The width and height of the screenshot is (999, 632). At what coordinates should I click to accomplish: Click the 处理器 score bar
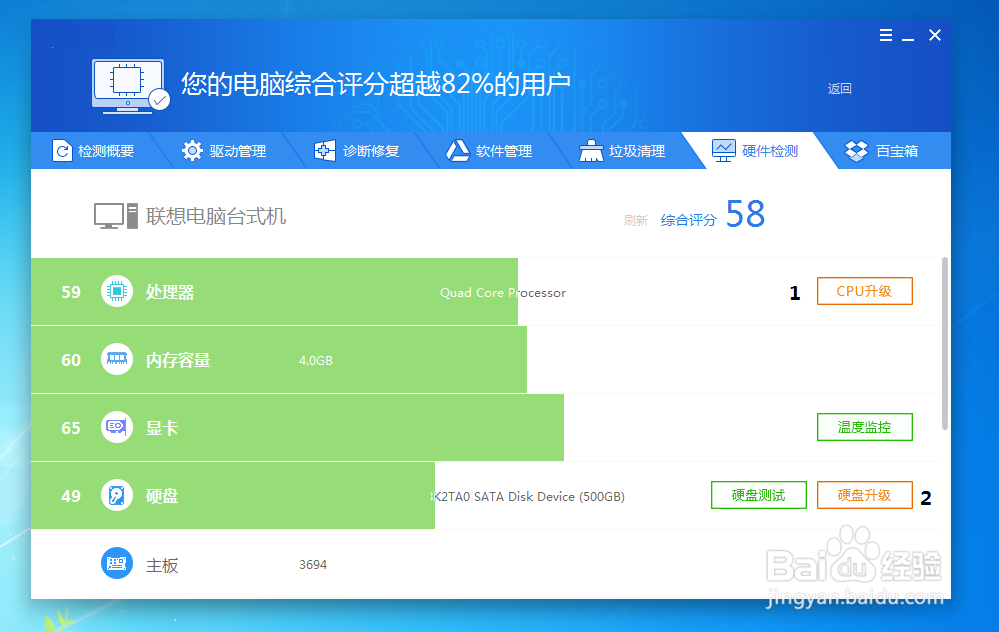(x=275, y=291)
